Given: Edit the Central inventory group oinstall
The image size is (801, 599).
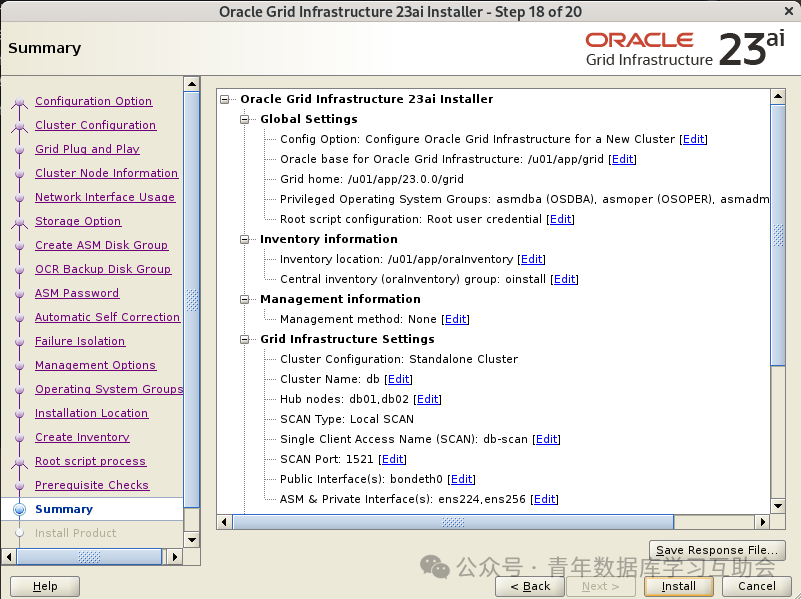Looking at the screenshot, I should pyautogui.click(x=564, y=279).
